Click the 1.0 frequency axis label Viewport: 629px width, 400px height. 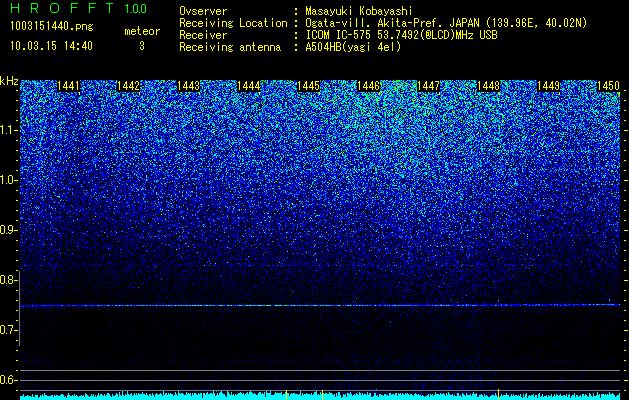pyautogui.click(x=8, y=180)
